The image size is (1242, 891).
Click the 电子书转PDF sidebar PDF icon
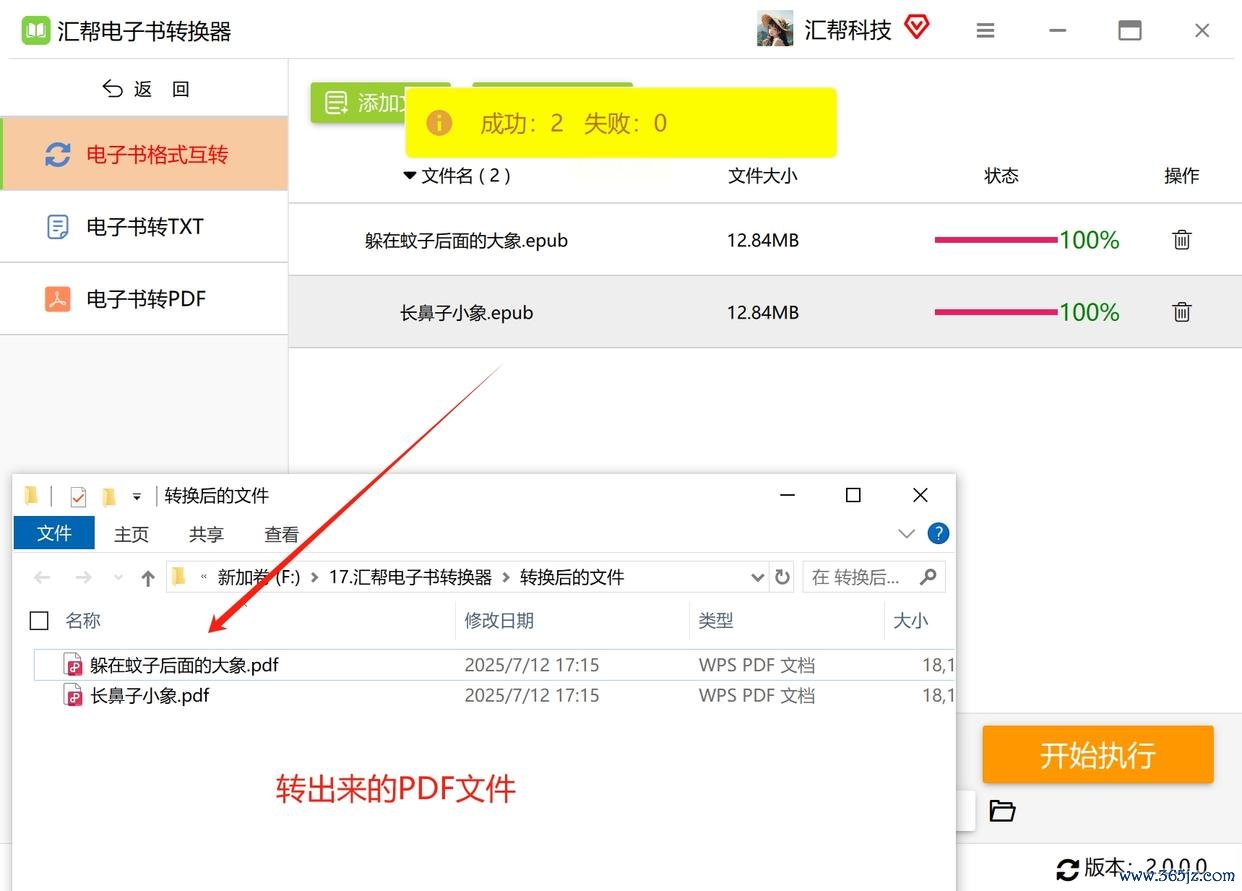pos(58,299)
